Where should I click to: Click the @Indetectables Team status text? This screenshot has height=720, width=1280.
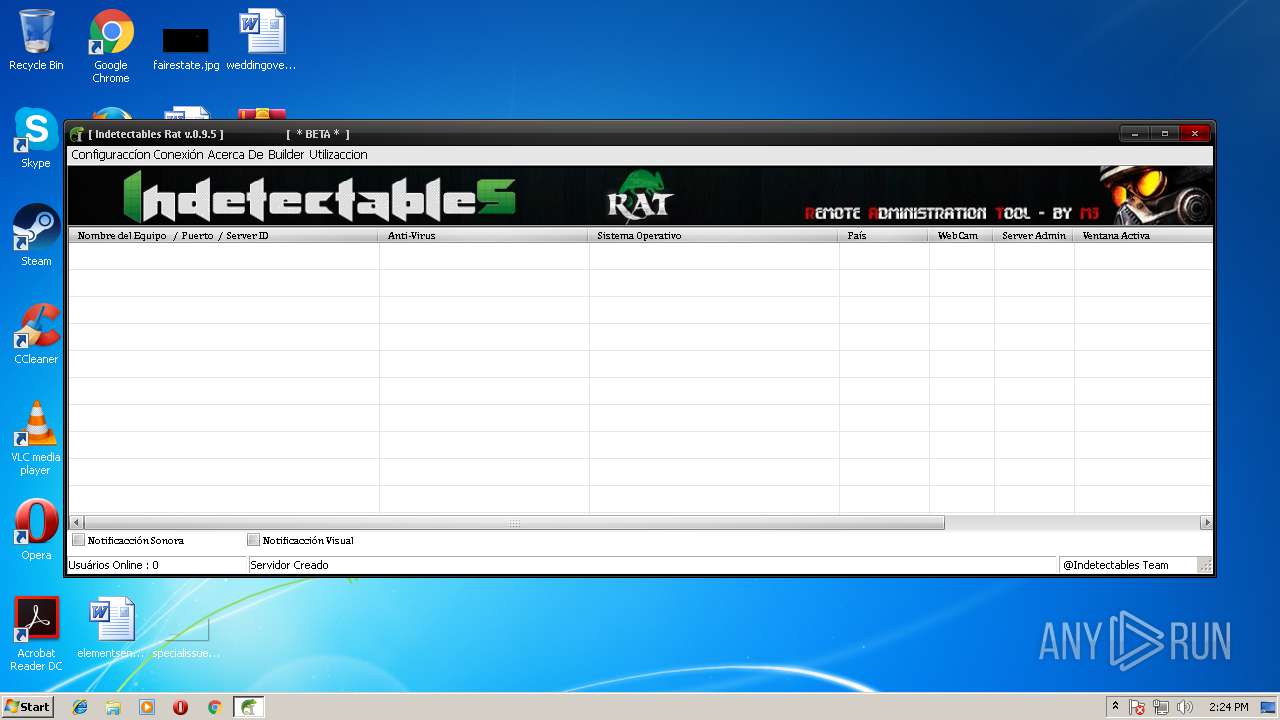click(1115, 565)
